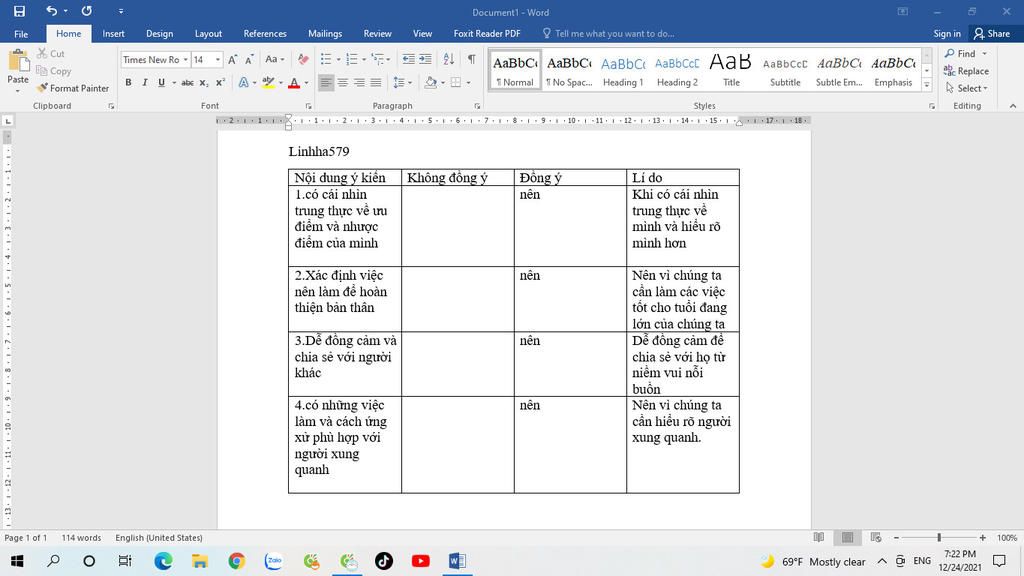
Task: Switch to the References tab
Action: click(265, 34)
